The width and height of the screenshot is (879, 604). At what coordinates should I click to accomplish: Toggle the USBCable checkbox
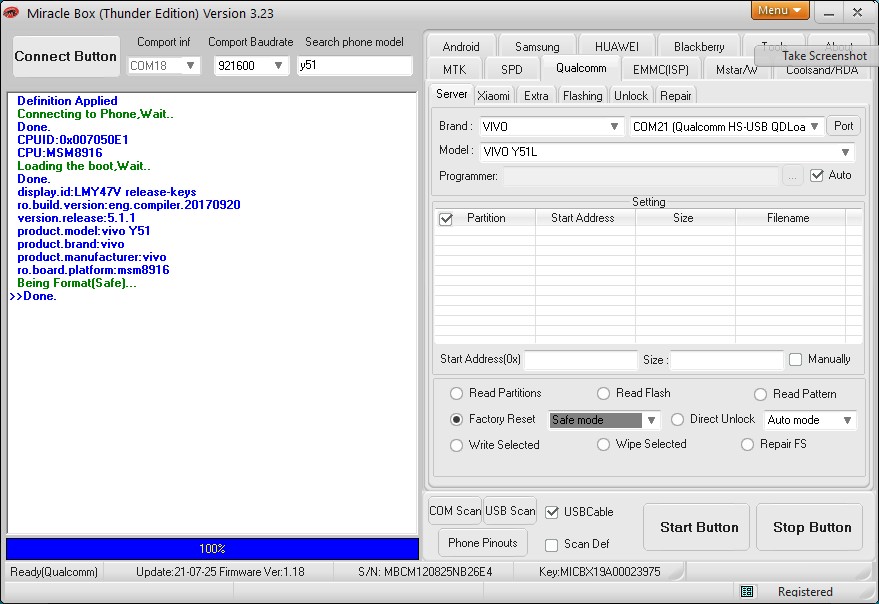pyautogui.click(x=552, y=512)
